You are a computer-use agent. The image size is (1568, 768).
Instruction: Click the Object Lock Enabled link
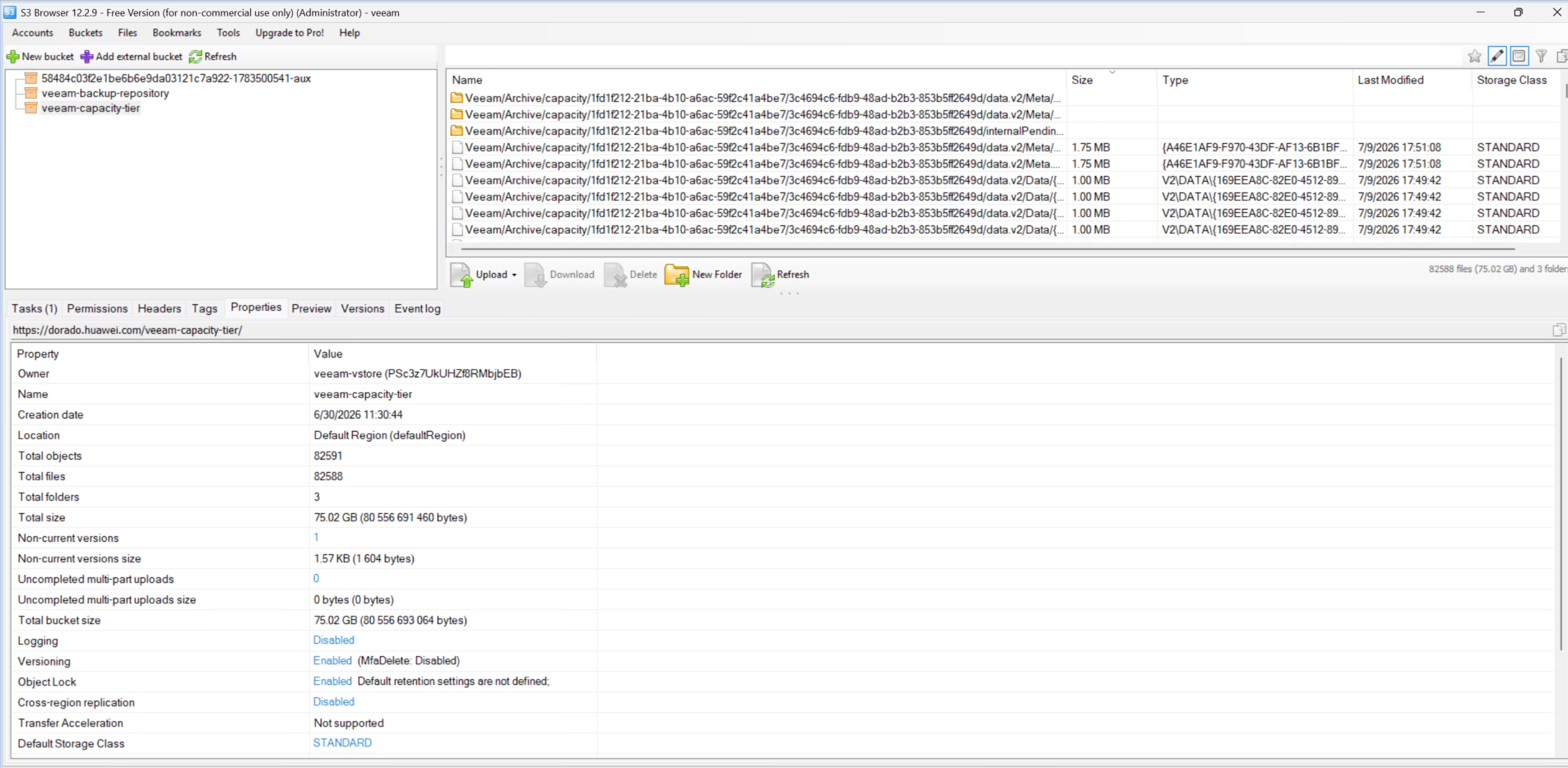[x=332, y=682]
